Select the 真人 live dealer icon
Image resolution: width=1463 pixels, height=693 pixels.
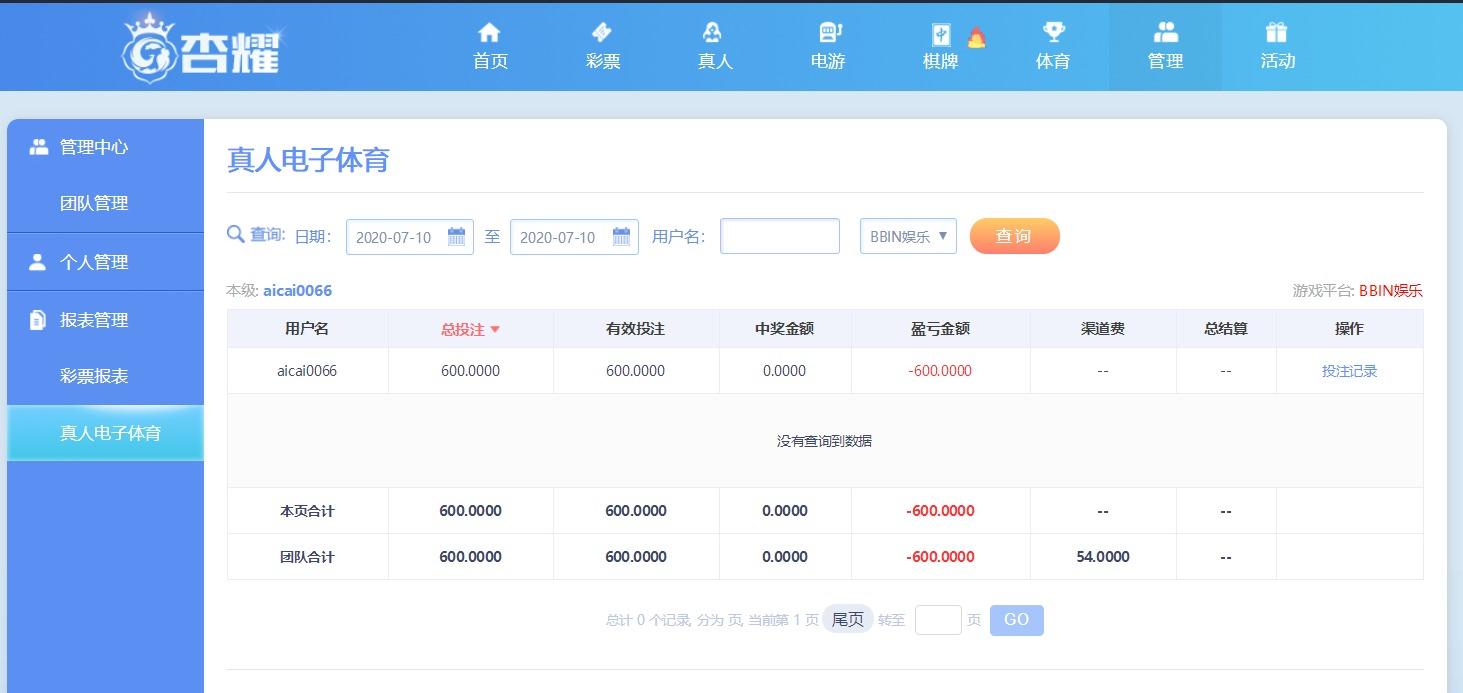click(714, 33)
